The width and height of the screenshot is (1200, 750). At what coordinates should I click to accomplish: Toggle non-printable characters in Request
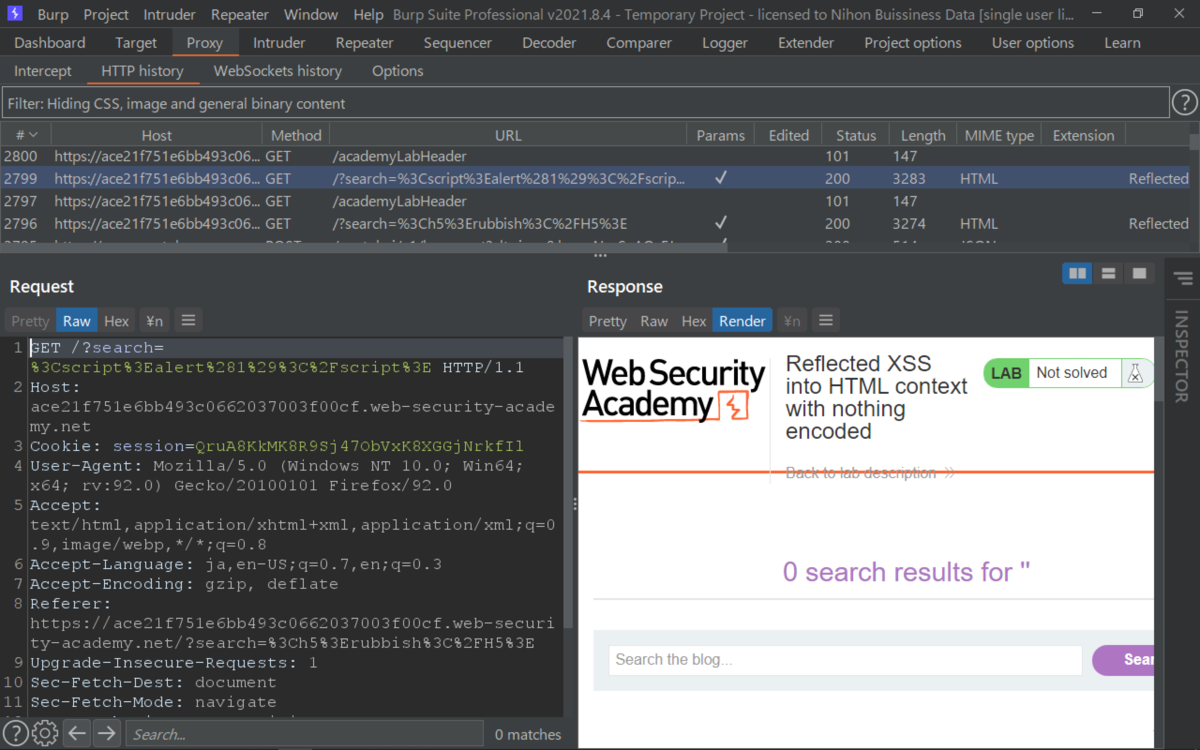(154, 320)
